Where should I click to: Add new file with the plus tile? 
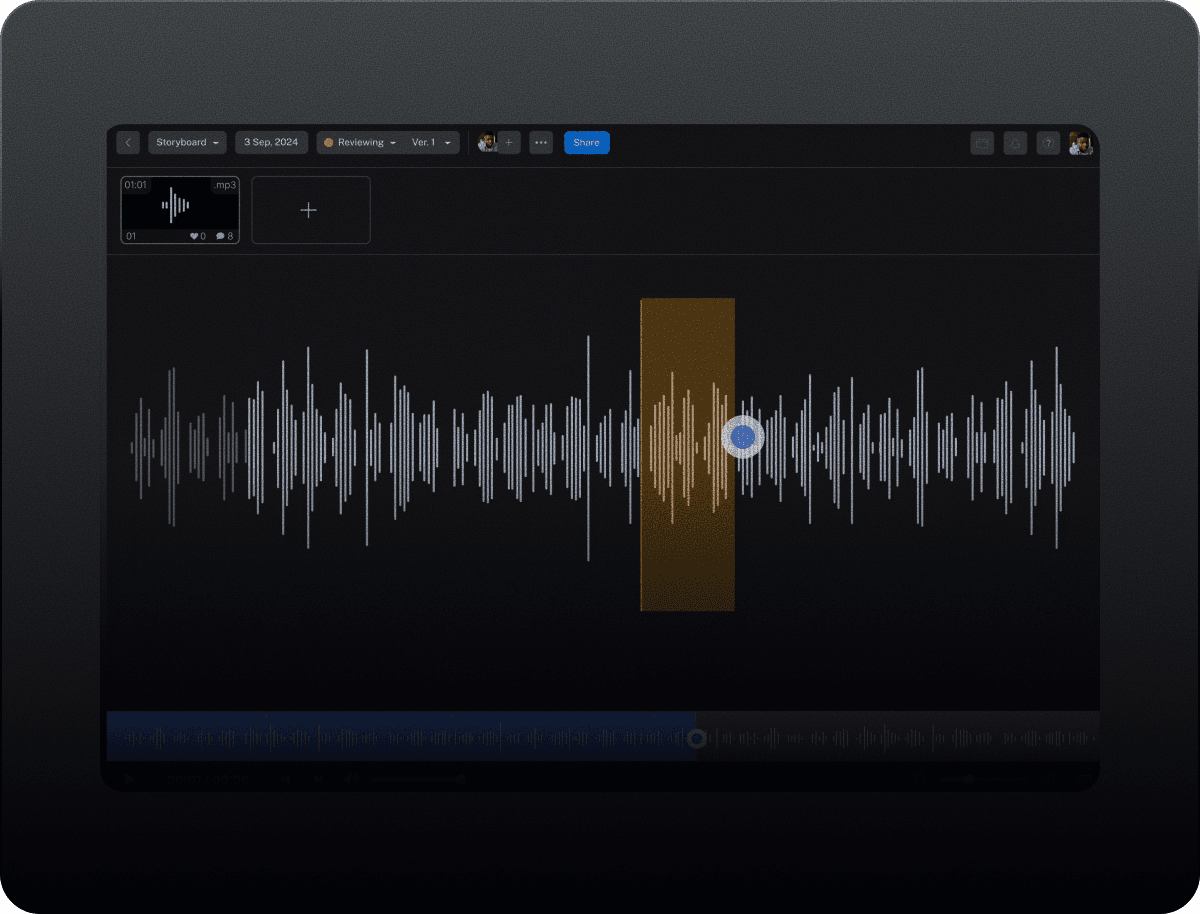(x=310, y=210)
